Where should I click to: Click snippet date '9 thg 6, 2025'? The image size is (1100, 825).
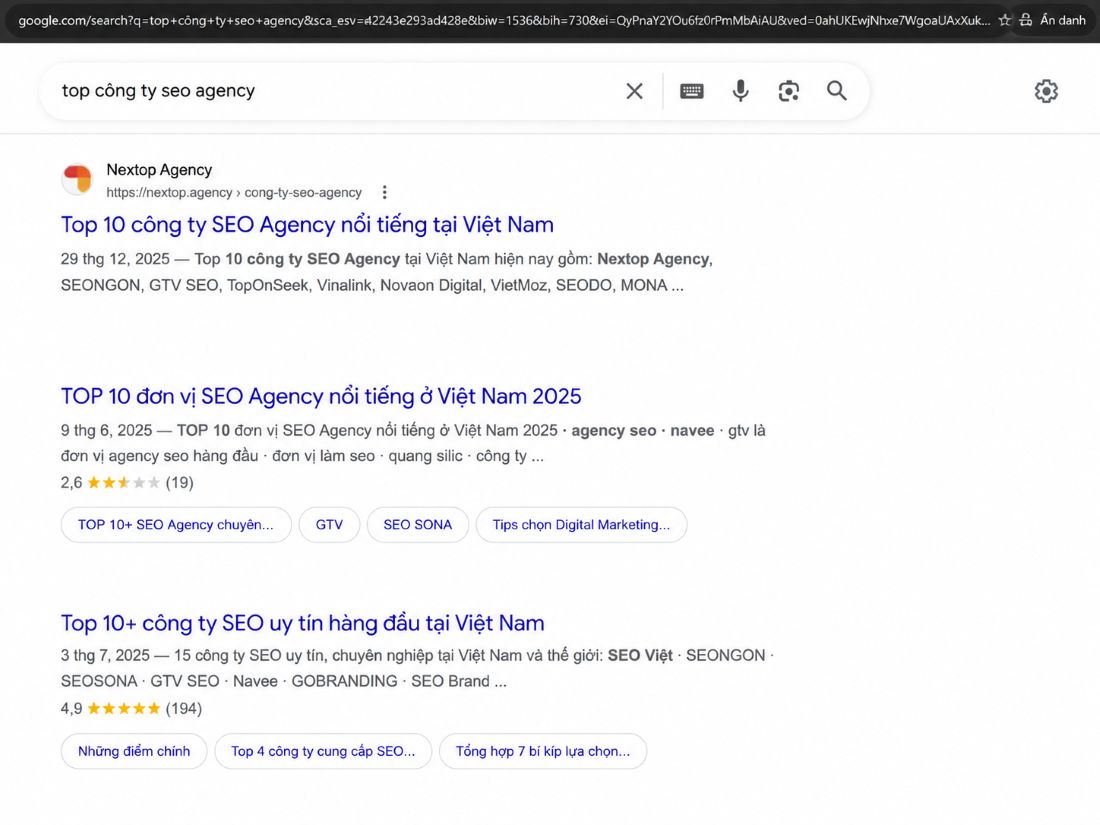107,430
